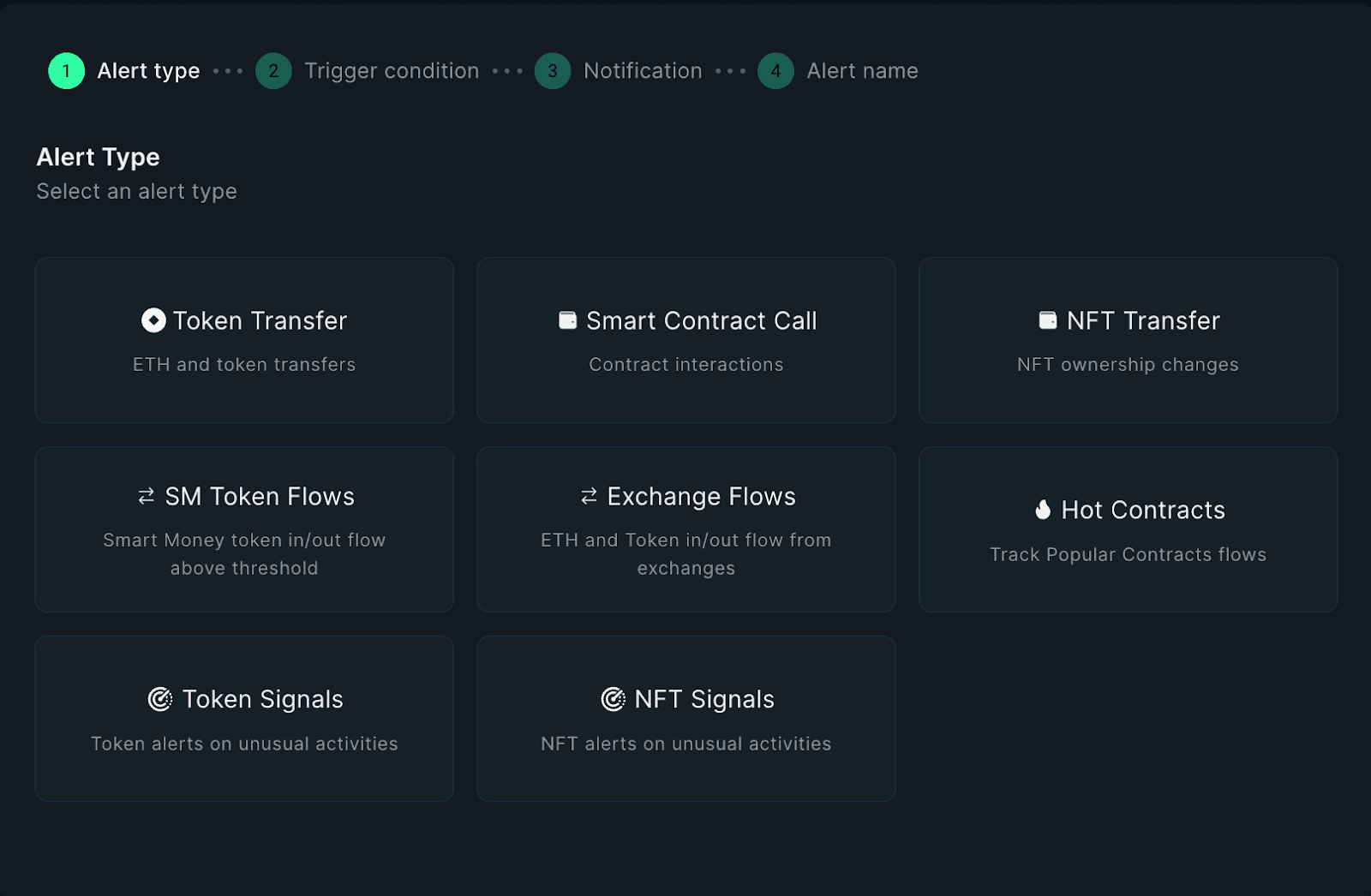Click the Smart Contract Call icon
This screenshot has height=896, width=1371.
567,320
